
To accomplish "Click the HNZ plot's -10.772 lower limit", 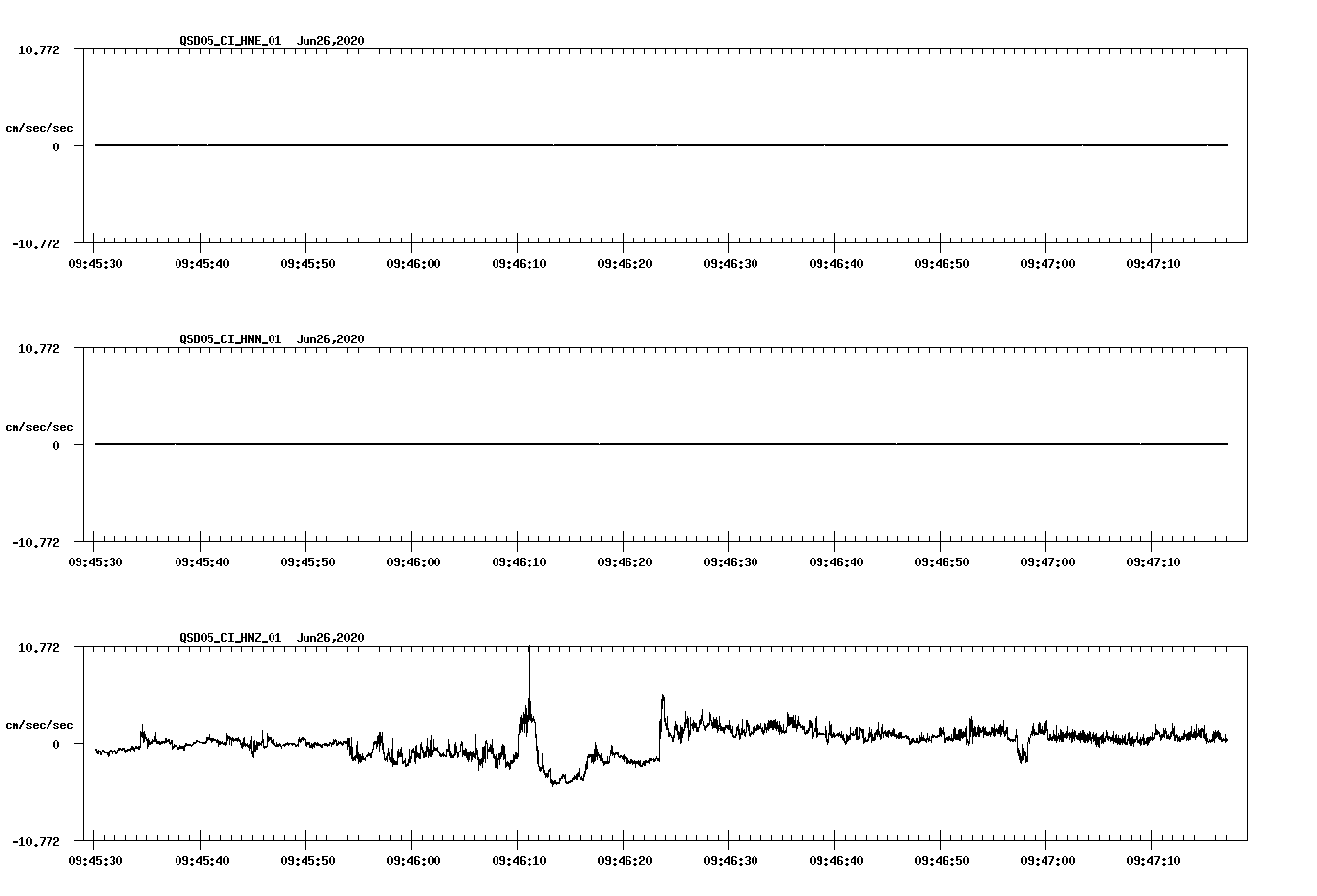I will click(x=36, y=842).
